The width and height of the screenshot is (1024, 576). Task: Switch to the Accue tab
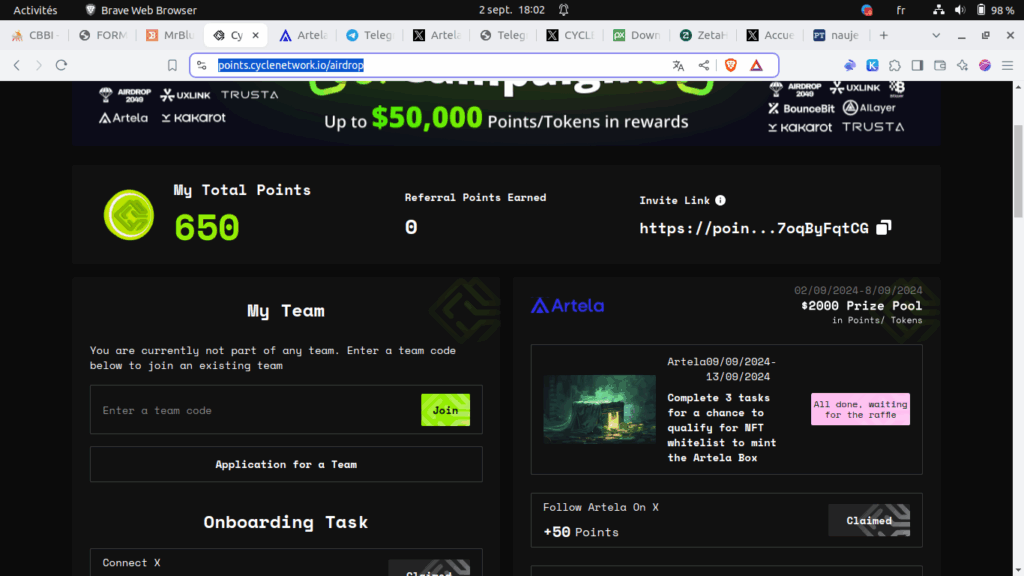[x=770, y=35]
